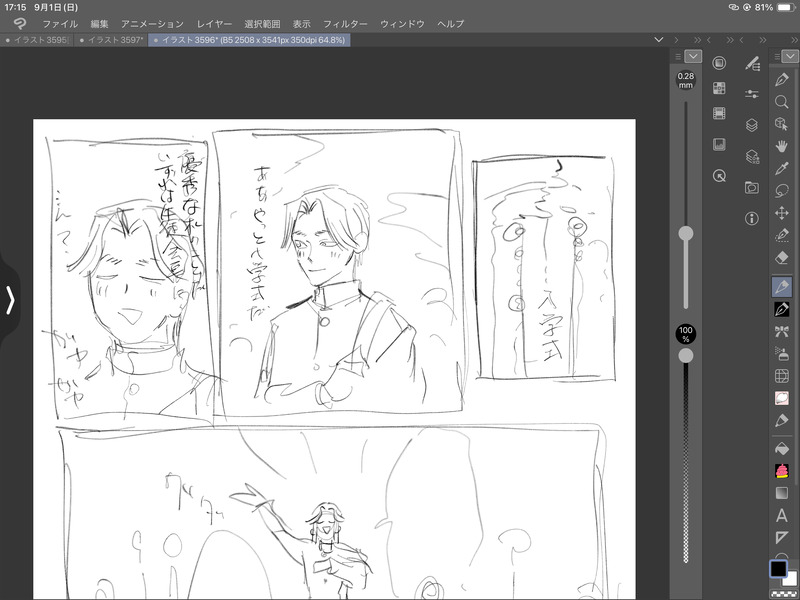Open the ウィンドウ menu
800x600 pixels.
(x=402, y=24)
